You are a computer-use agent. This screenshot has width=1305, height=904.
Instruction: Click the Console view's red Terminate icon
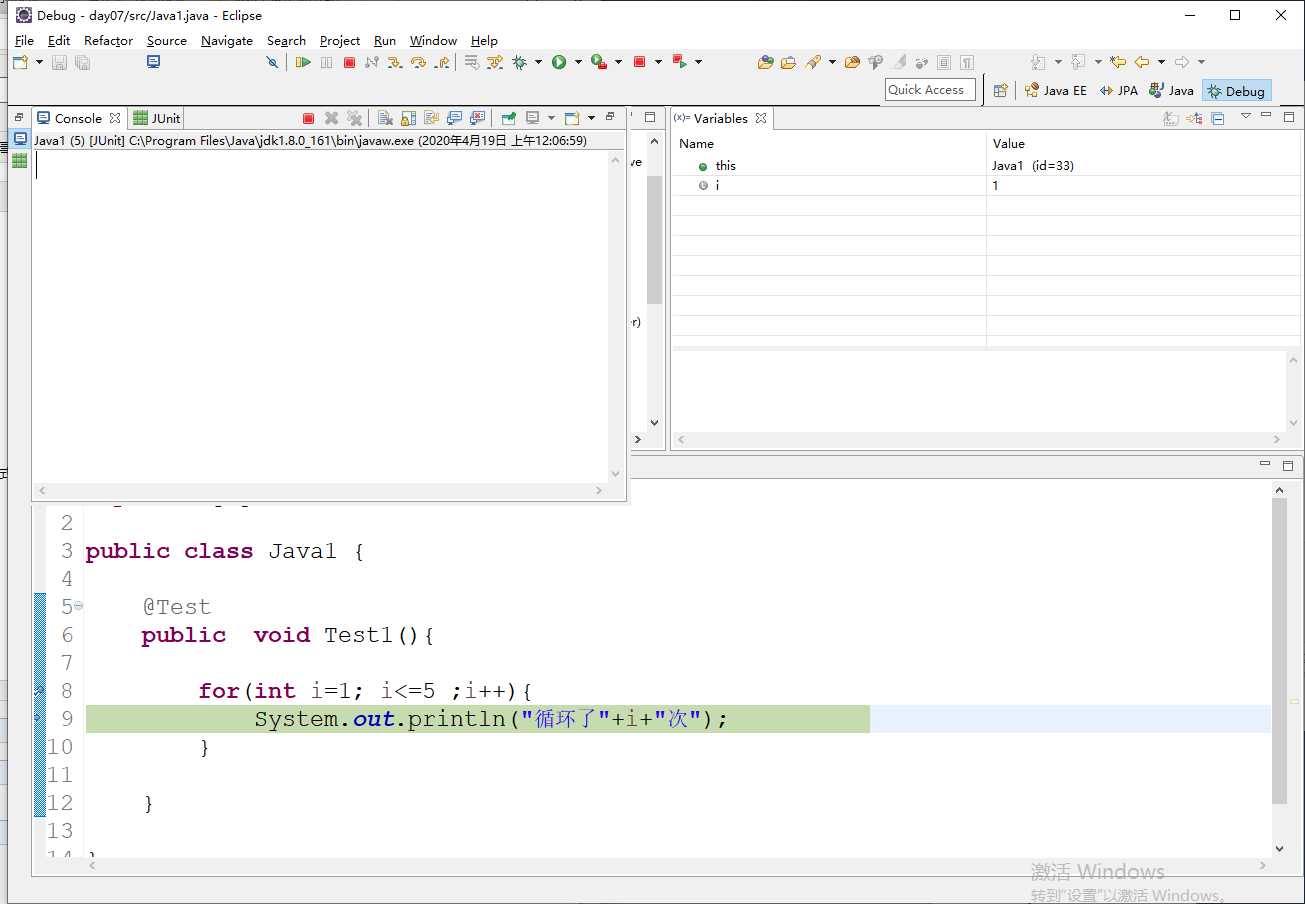point(308,118)
